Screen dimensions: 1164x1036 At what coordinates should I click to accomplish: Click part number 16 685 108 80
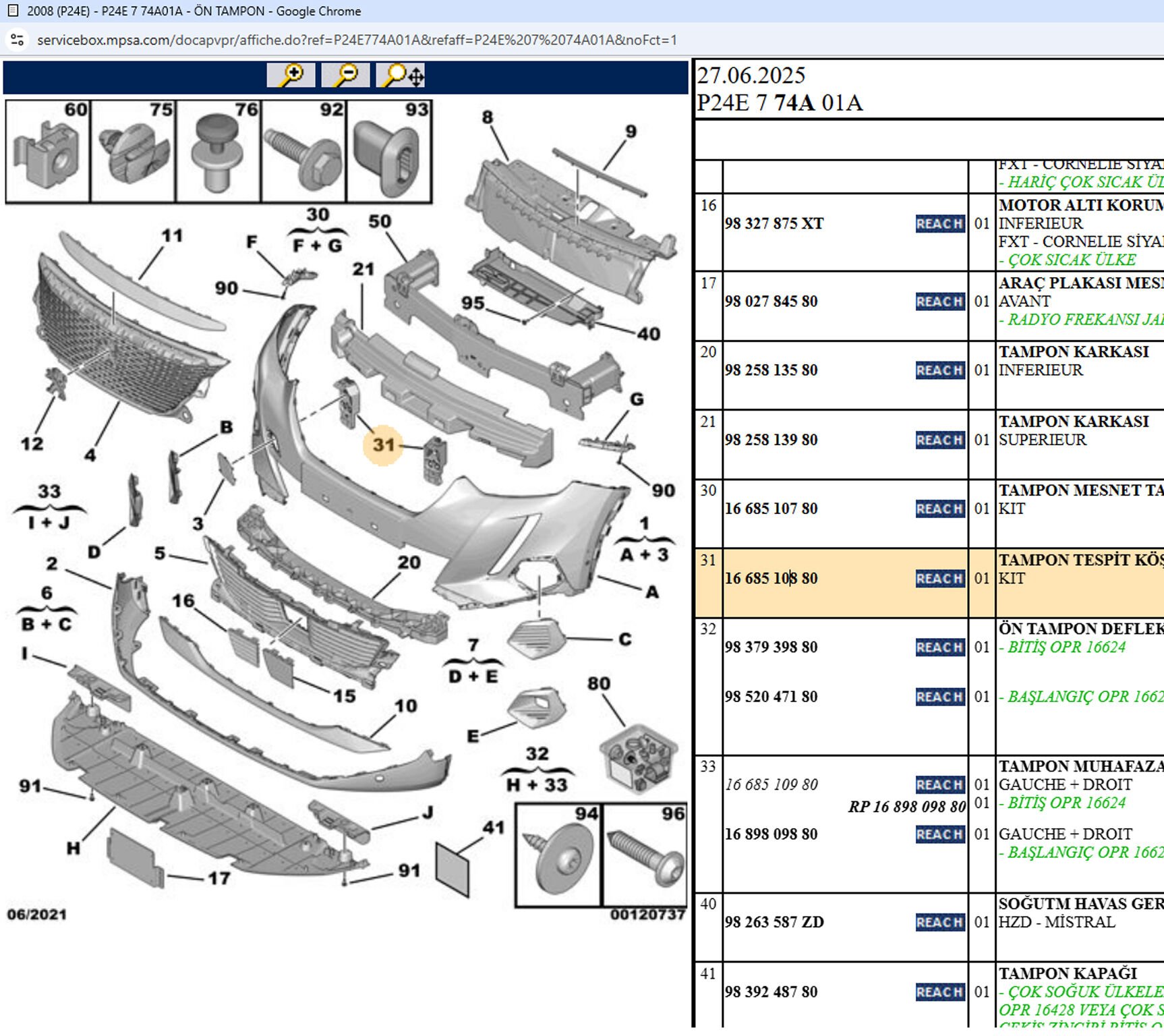pyautogui.click(x=771, y=579)
